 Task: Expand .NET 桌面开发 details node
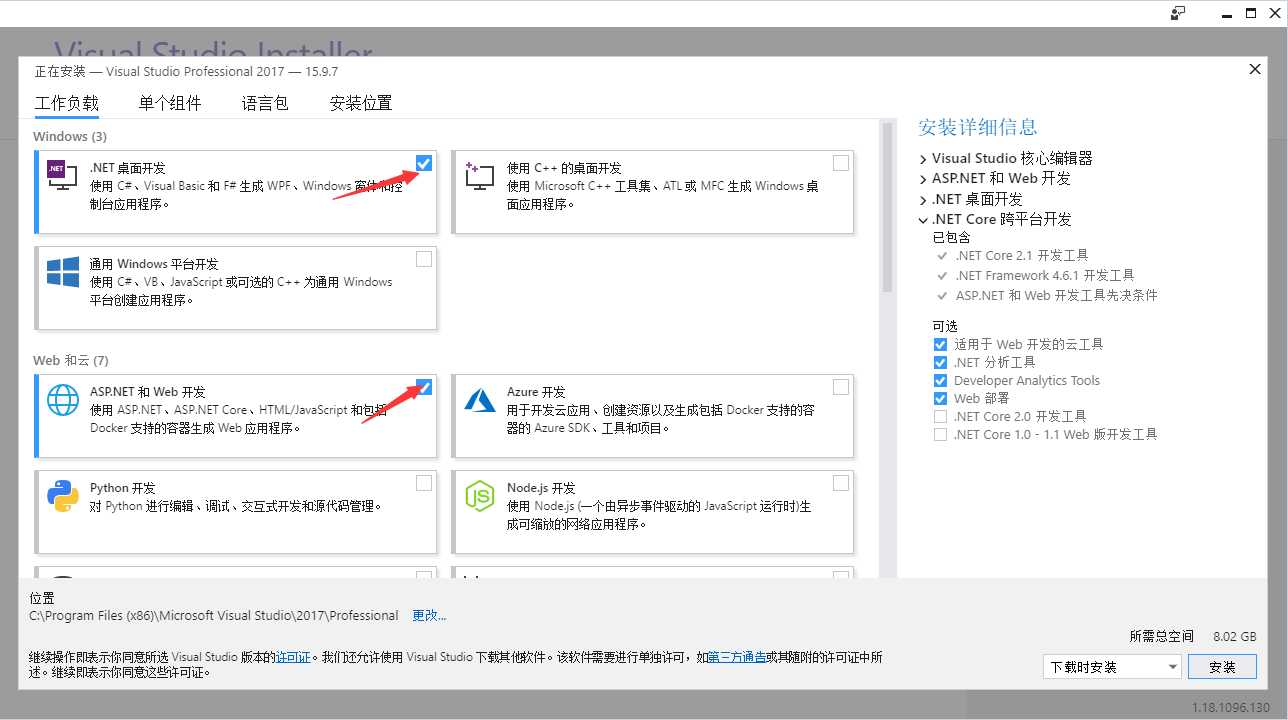923,199
